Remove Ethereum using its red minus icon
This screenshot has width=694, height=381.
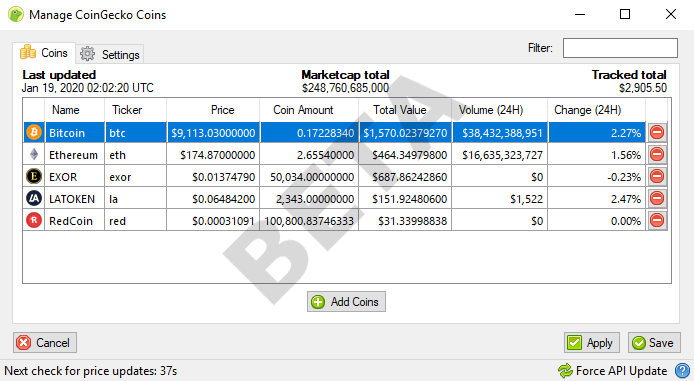click(x=657, y=154)
